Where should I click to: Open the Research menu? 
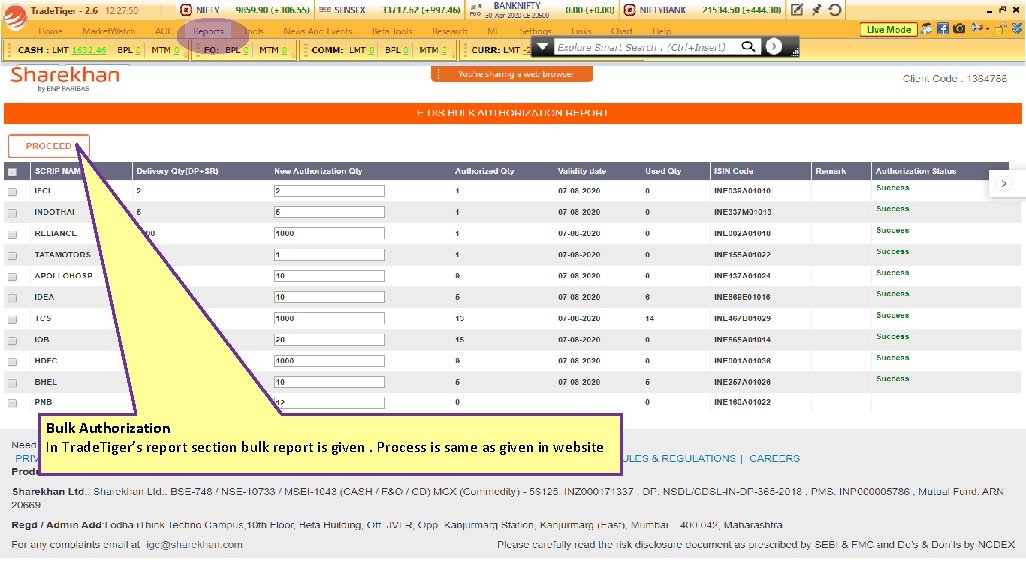pos(450,31)
